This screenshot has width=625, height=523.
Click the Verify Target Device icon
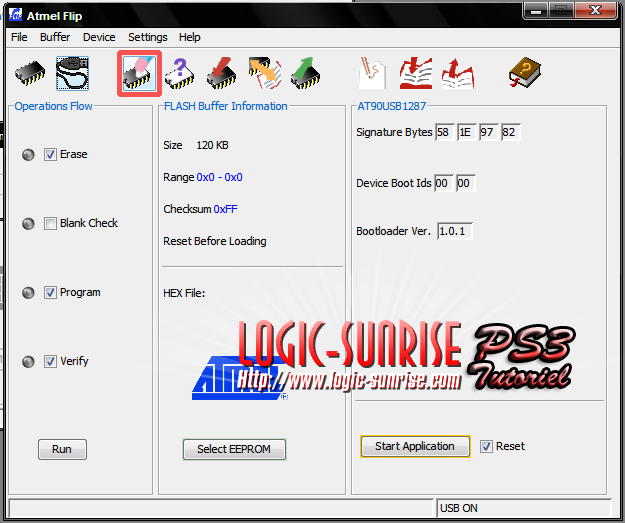[265, 73]
